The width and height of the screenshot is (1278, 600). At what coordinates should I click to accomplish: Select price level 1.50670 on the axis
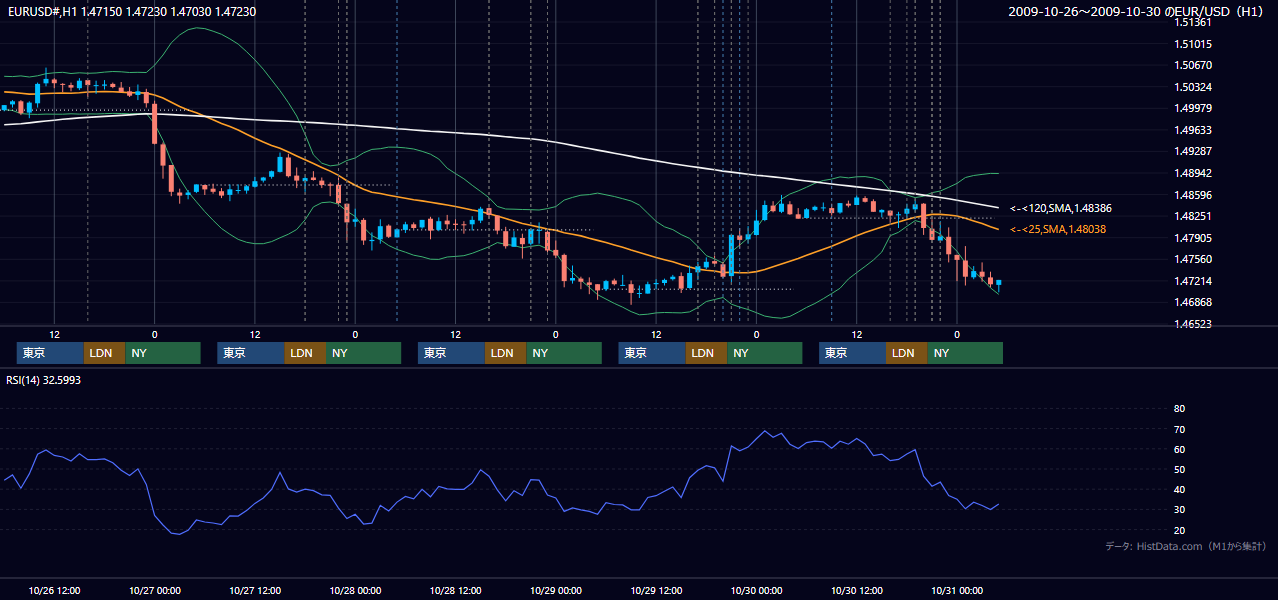point(1193,66)
